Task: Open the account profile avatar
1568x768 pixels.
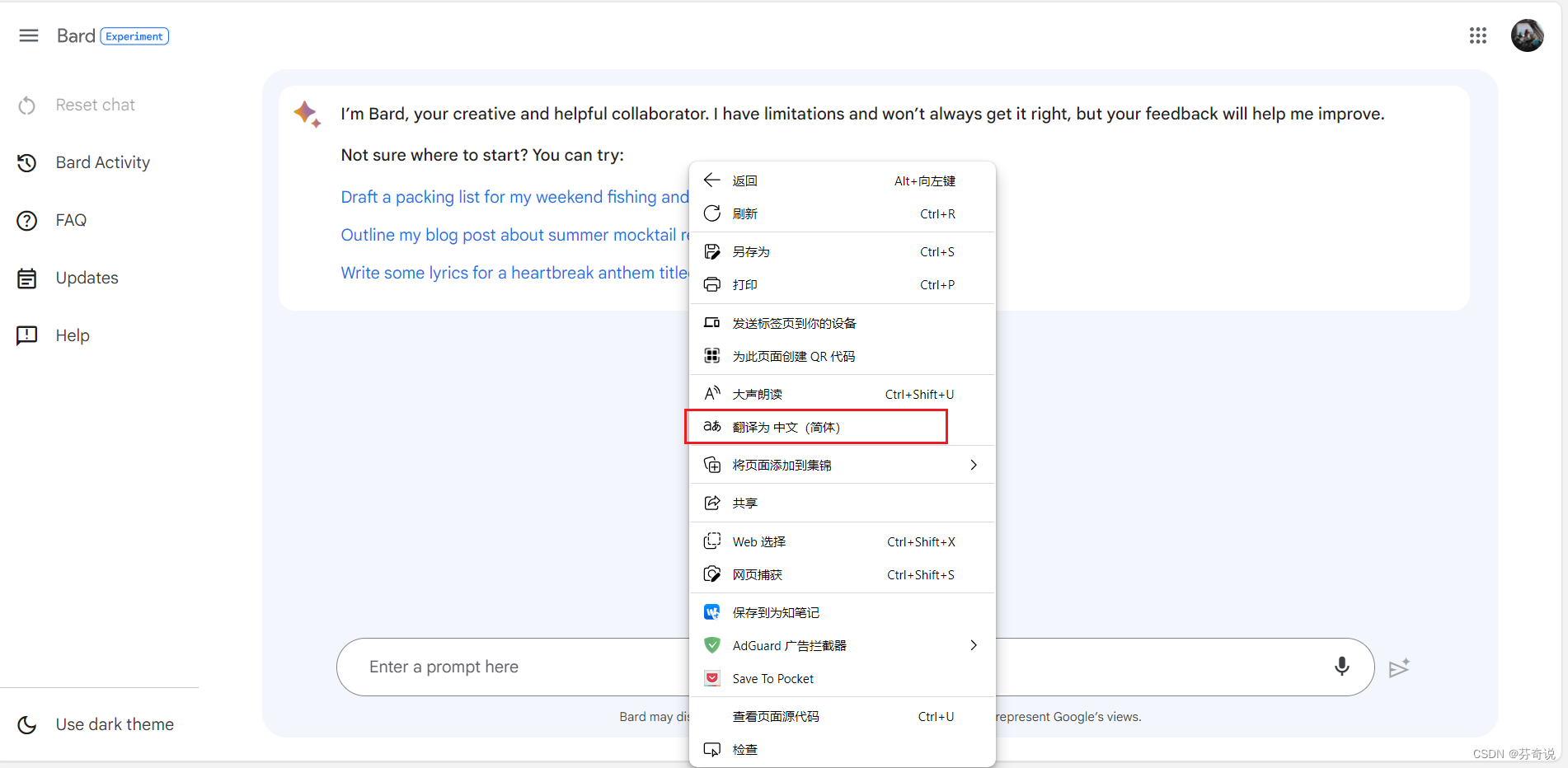Action: (x=1527, y=35)
